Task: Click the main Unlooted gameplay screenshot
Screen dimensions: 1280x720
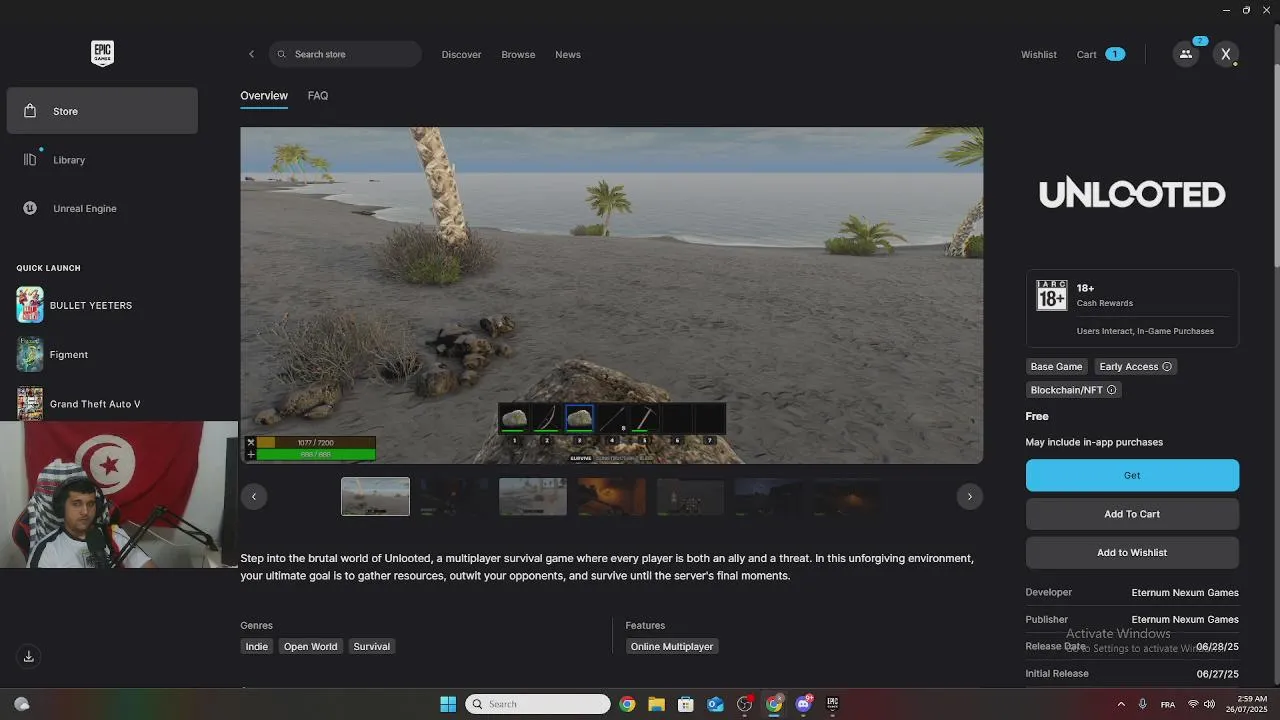Action: (x=611, y=295)
